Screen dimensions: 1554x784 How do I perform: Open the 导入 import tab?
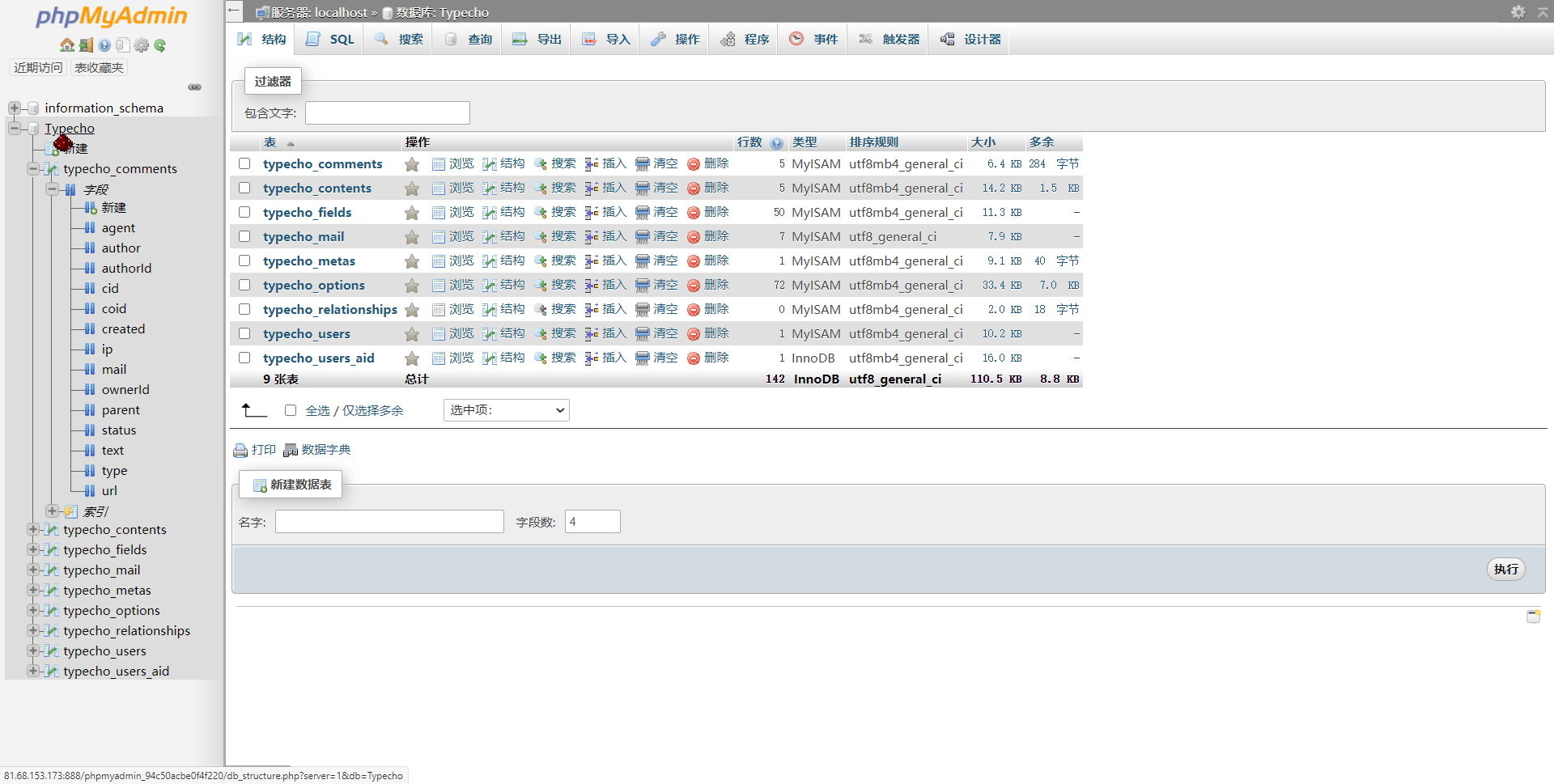click(x=606, y=39)
